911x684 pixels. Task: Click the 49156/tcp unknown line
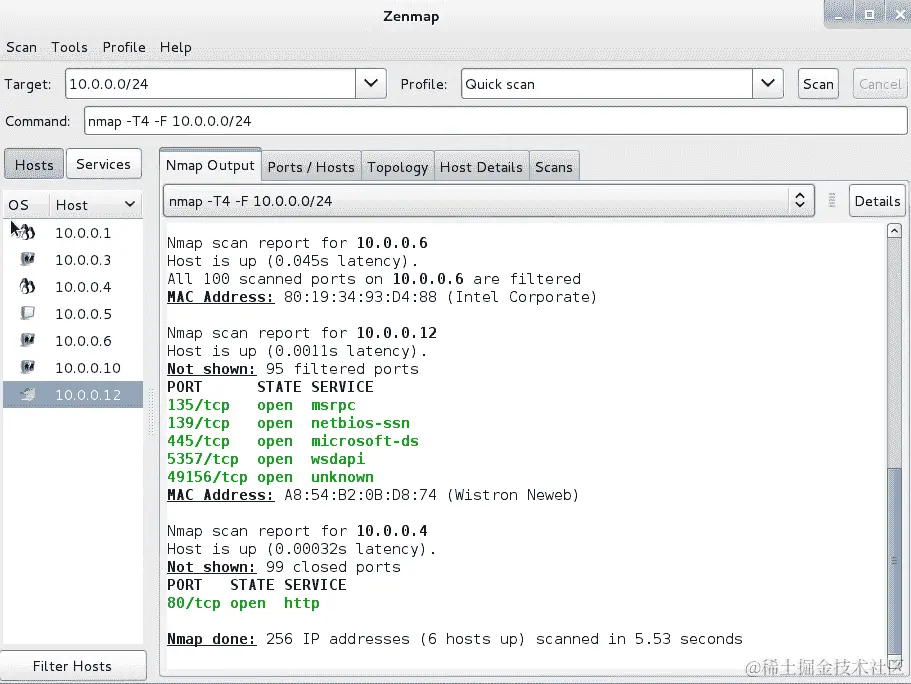point(270,477)
